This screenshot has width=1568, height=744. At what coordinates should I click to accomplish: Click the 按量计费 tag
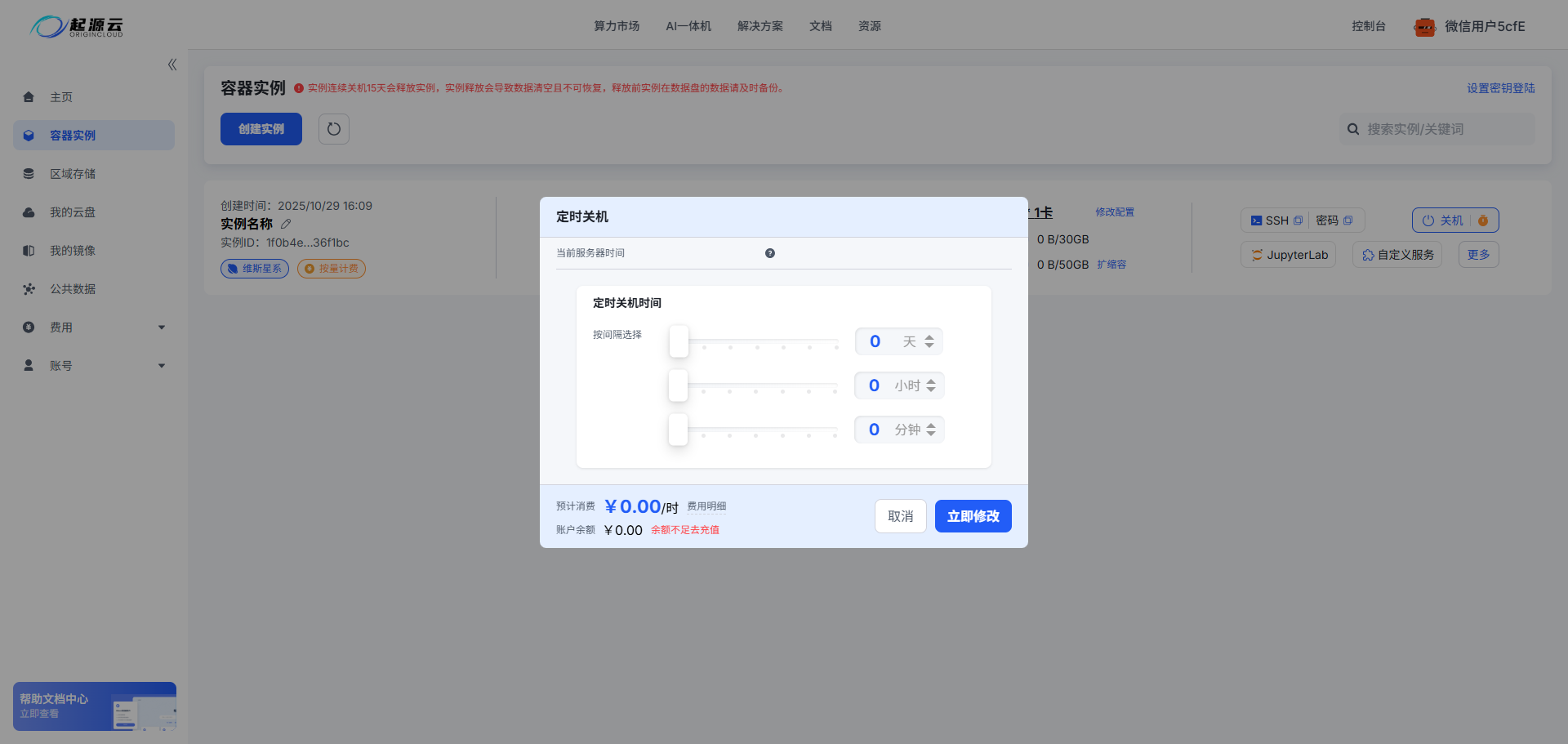coord(332,269)
